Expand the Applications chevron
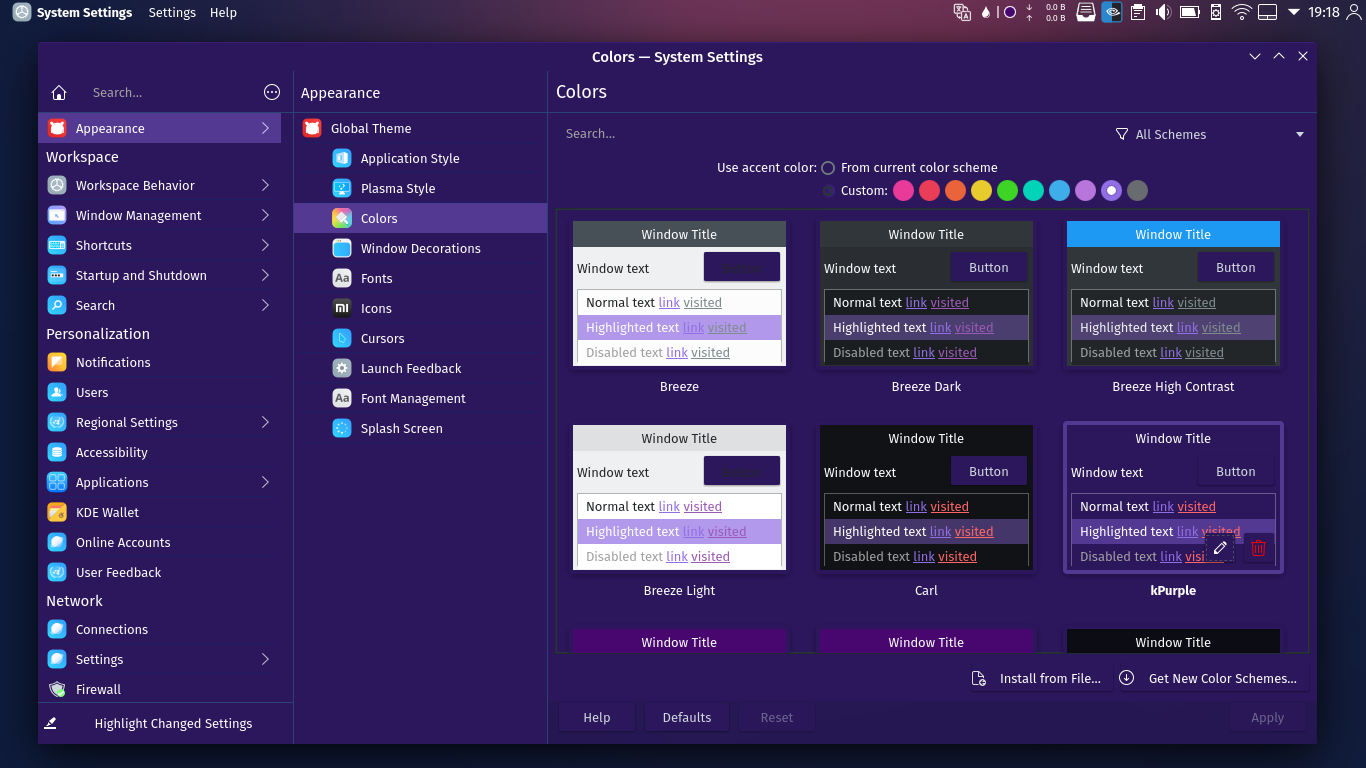1366x768 pixels. [265, 482]
